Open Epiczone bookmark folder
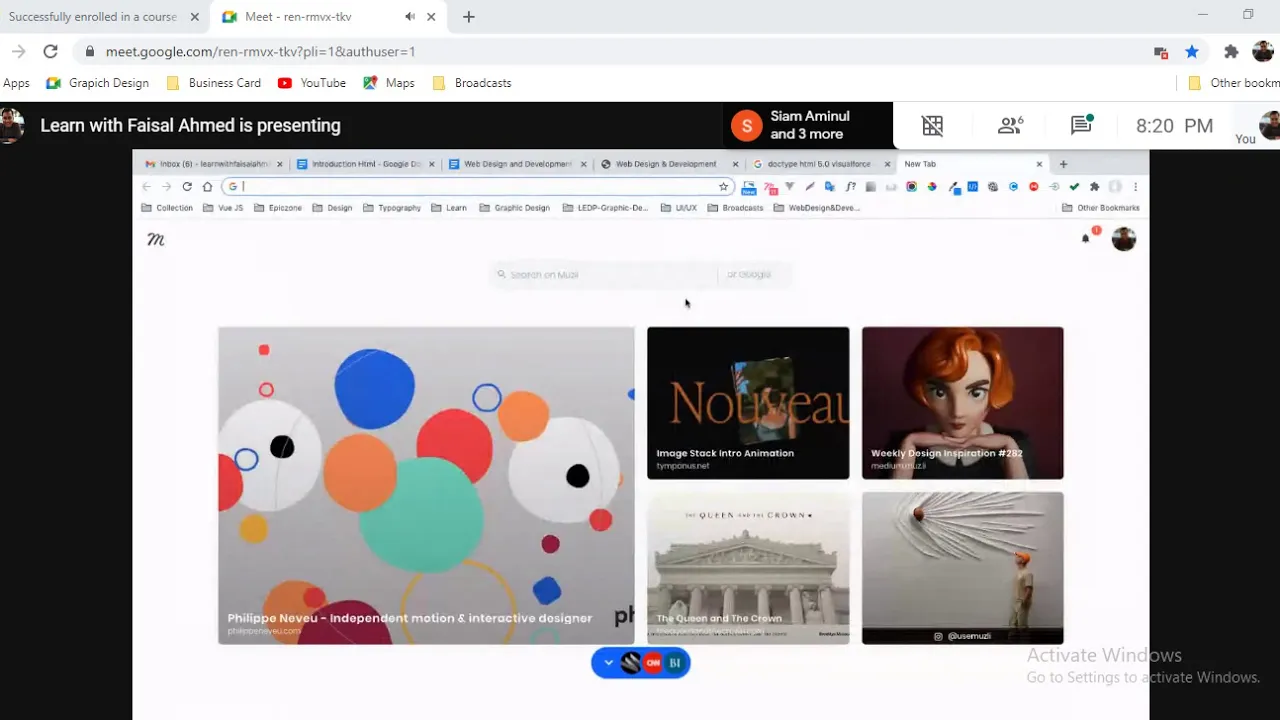This screenshot has height=720, width=1280. 278,208
